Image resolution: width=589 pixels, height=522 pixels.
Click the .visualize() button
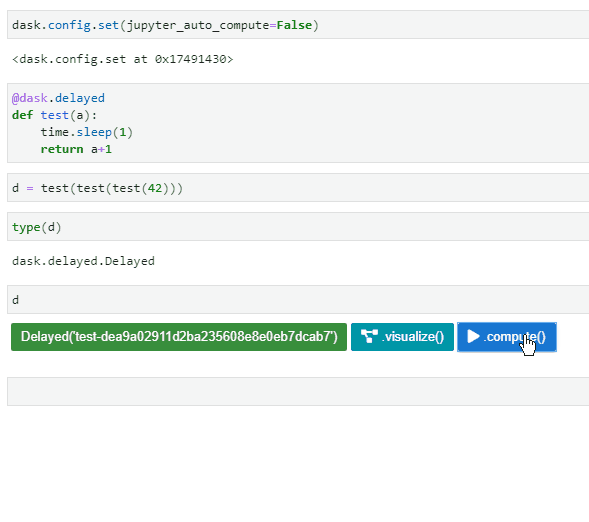pyautogui.click(x=402, y=337)
